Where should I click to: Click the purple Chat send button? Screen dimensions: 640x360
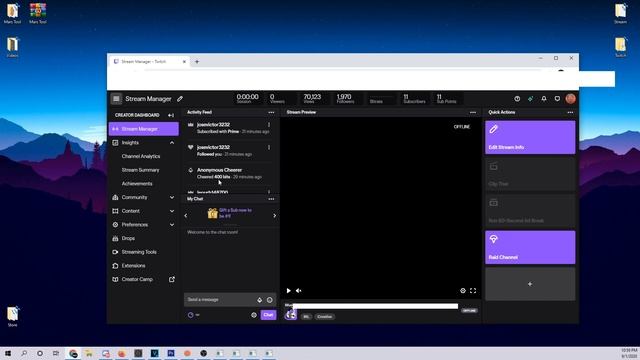tap(268, 315)
